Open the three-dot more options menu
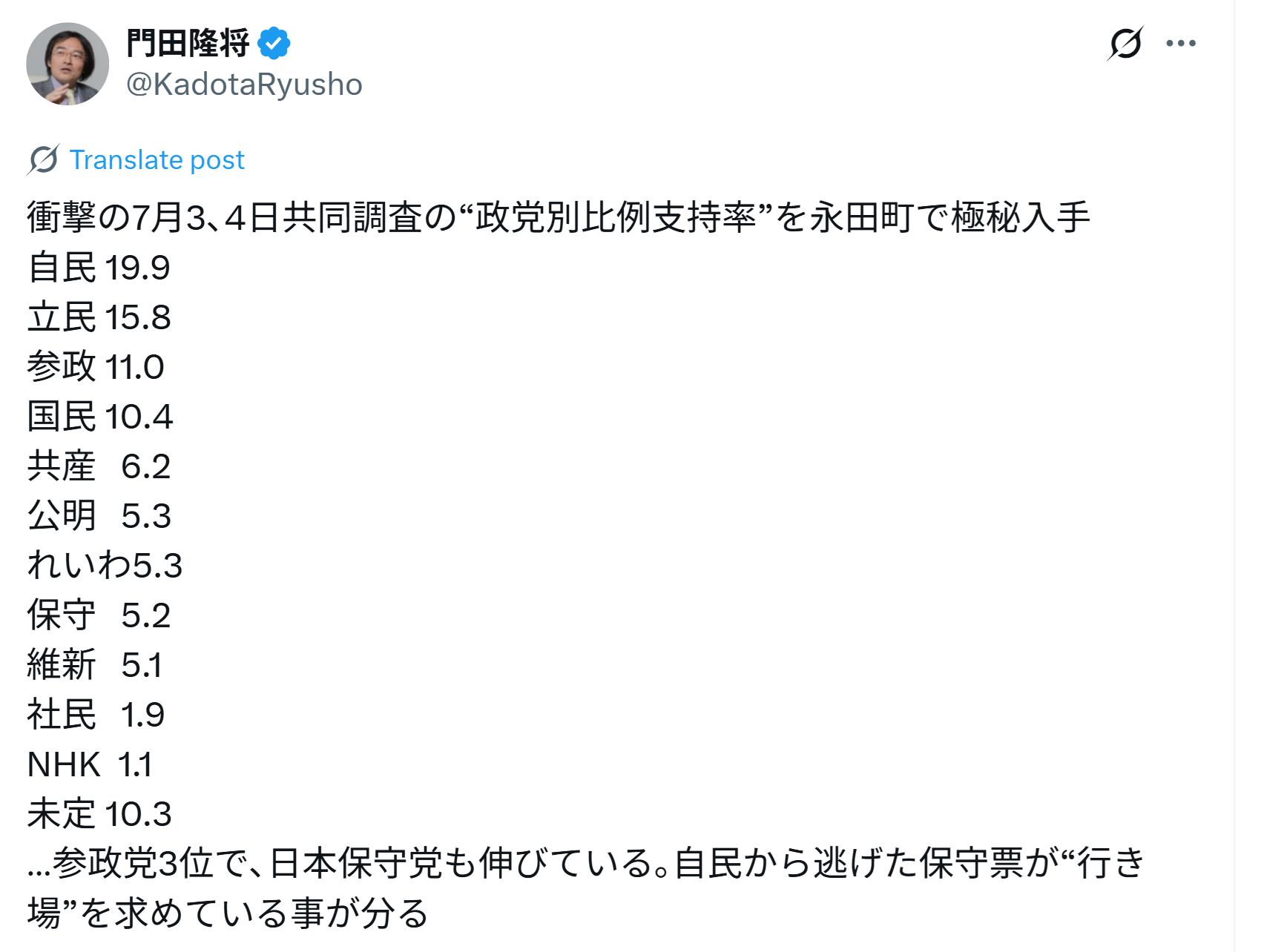 pyautogui.click(x=1181, y=43)
